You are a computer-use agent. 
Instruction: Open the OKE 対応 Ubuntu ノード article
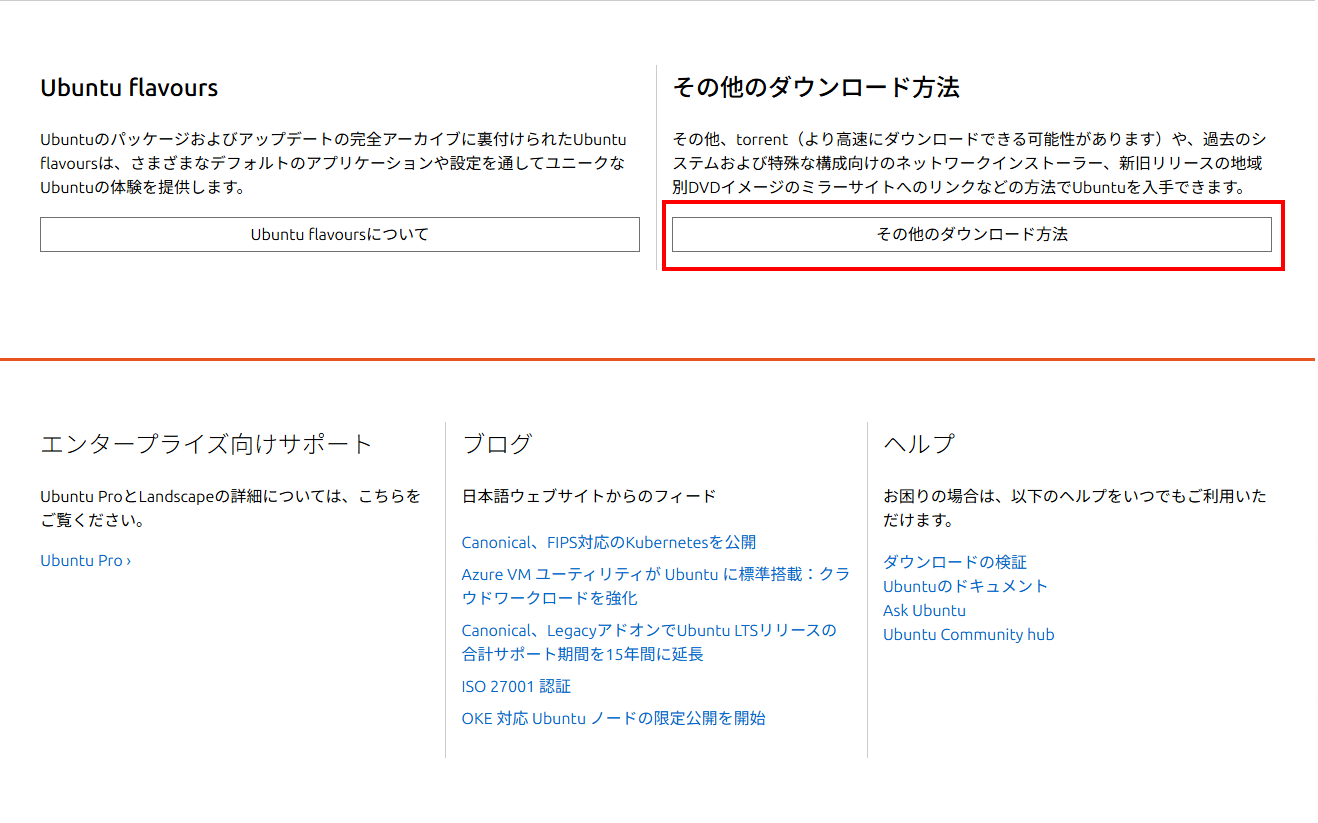(x=613, y=718)
